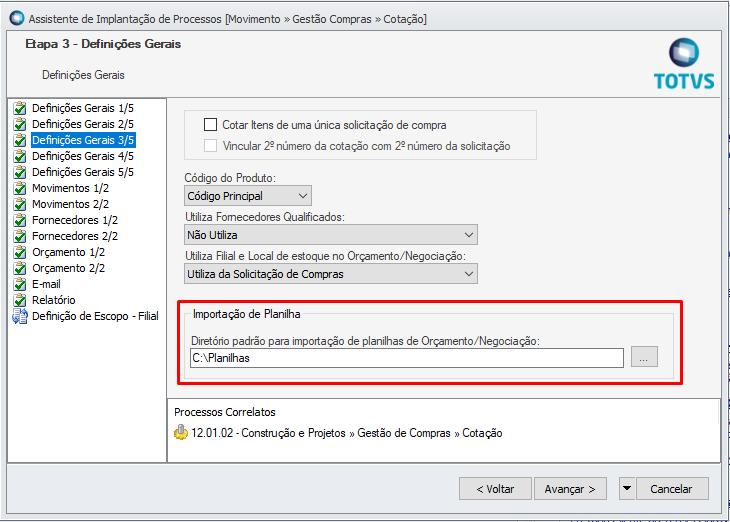Select Definição de Escopo - Filial step
730x522 pixels.
tap(95, 316)
